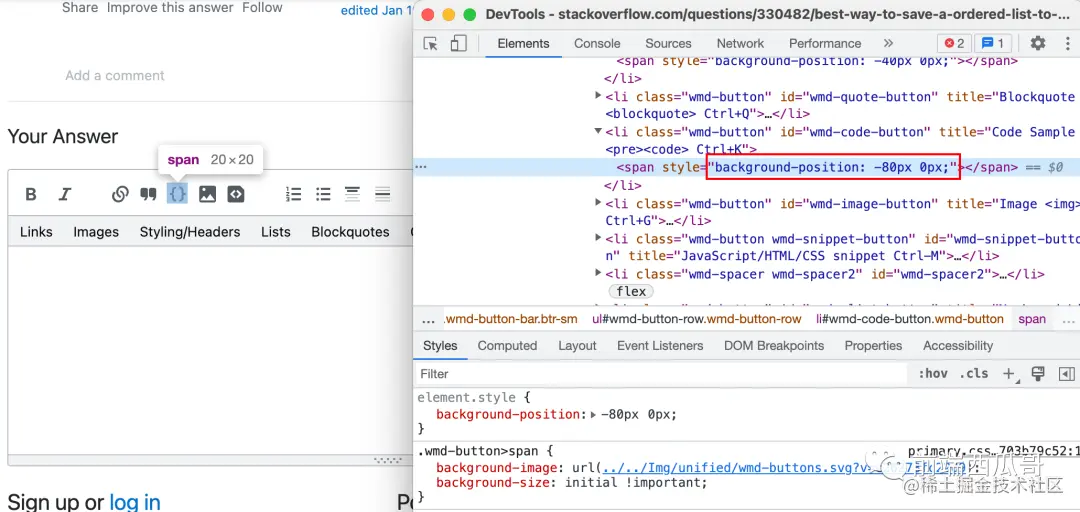Image resolution: width=1080 pixels, height=512 pixels.
Task: Switch to Performance tab
Action: coord(825,43)
